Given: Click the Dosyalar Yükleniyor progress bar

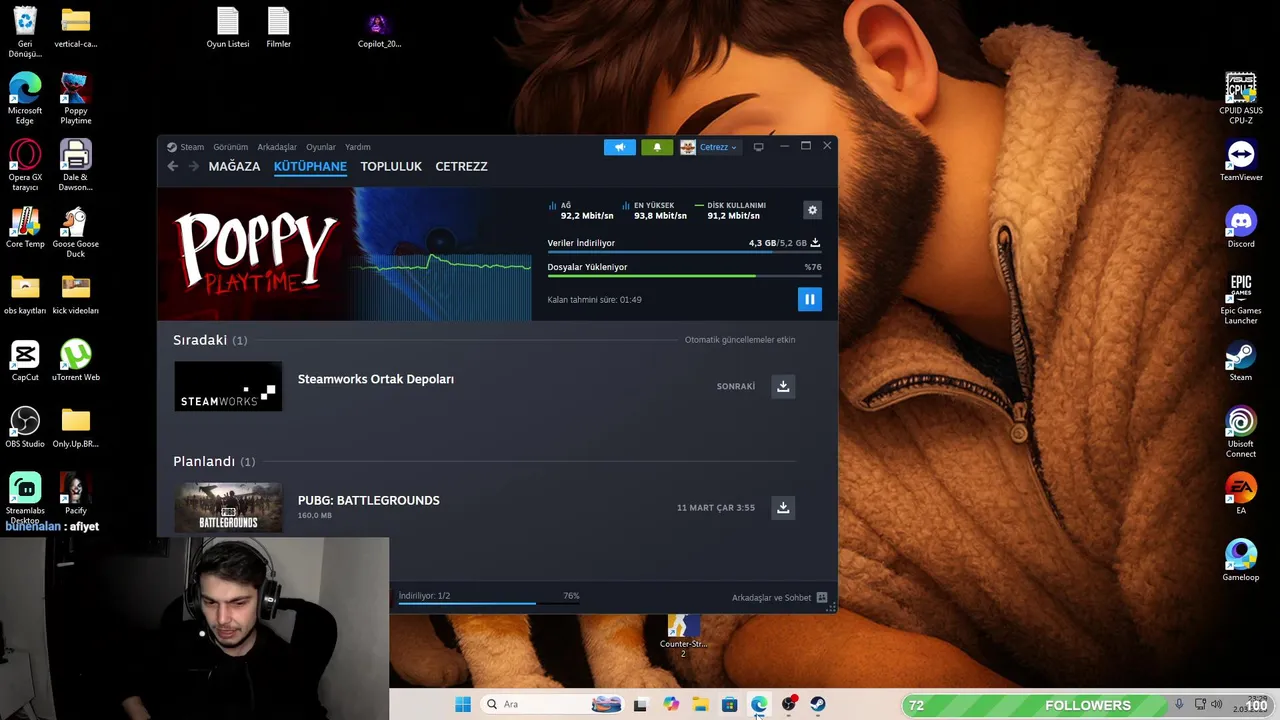Looking at the screenshot, I should [684, 276].
